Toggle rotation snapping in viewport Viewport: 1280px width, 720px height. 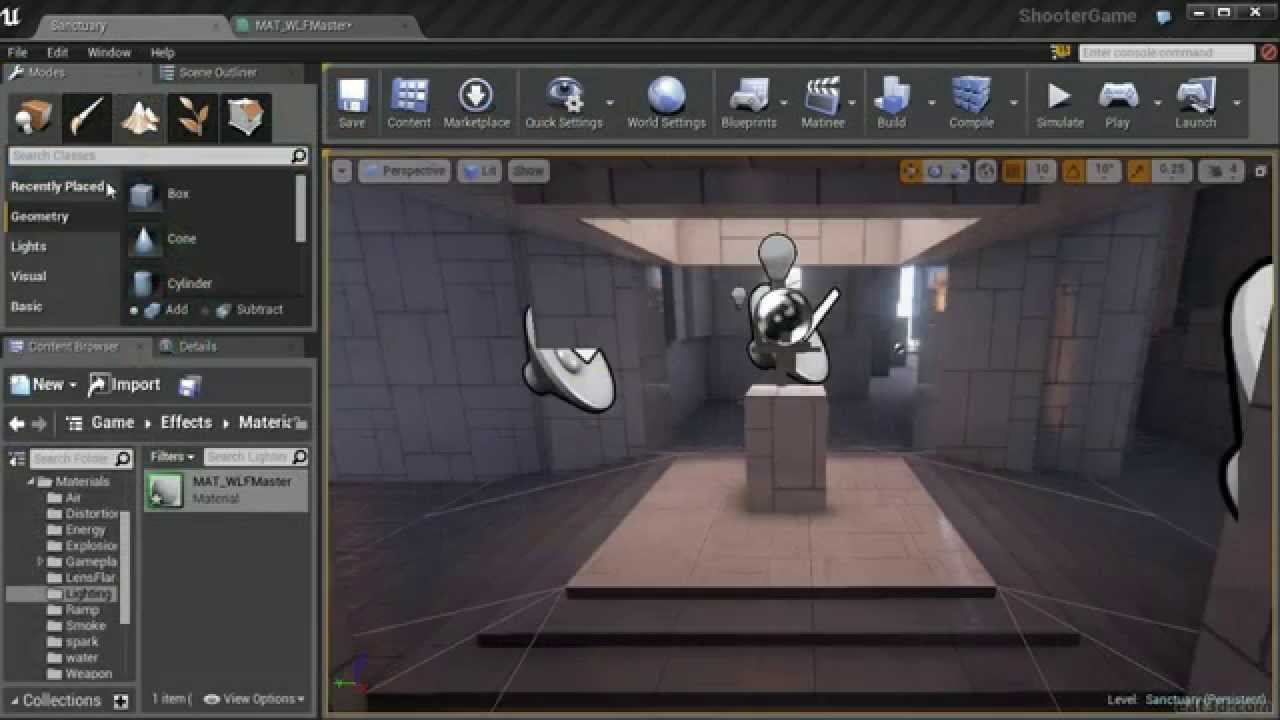click(x=1075, y=171)
